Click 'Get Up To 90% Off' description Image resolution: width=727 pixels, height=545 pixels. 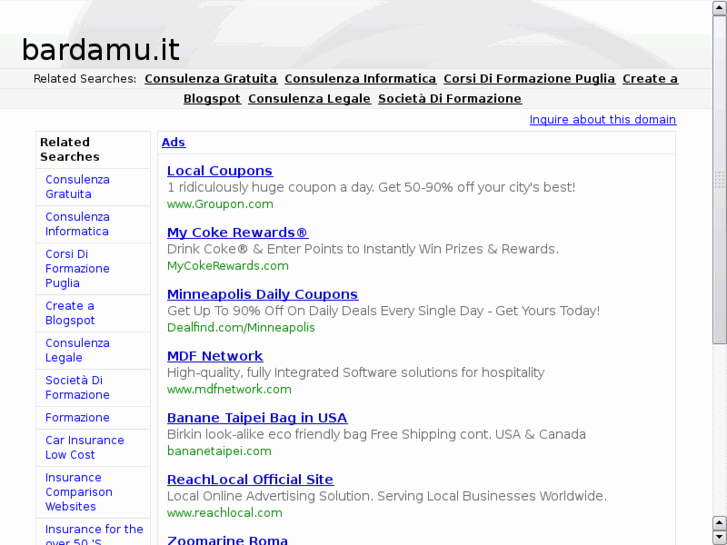(x=383, y=311)
